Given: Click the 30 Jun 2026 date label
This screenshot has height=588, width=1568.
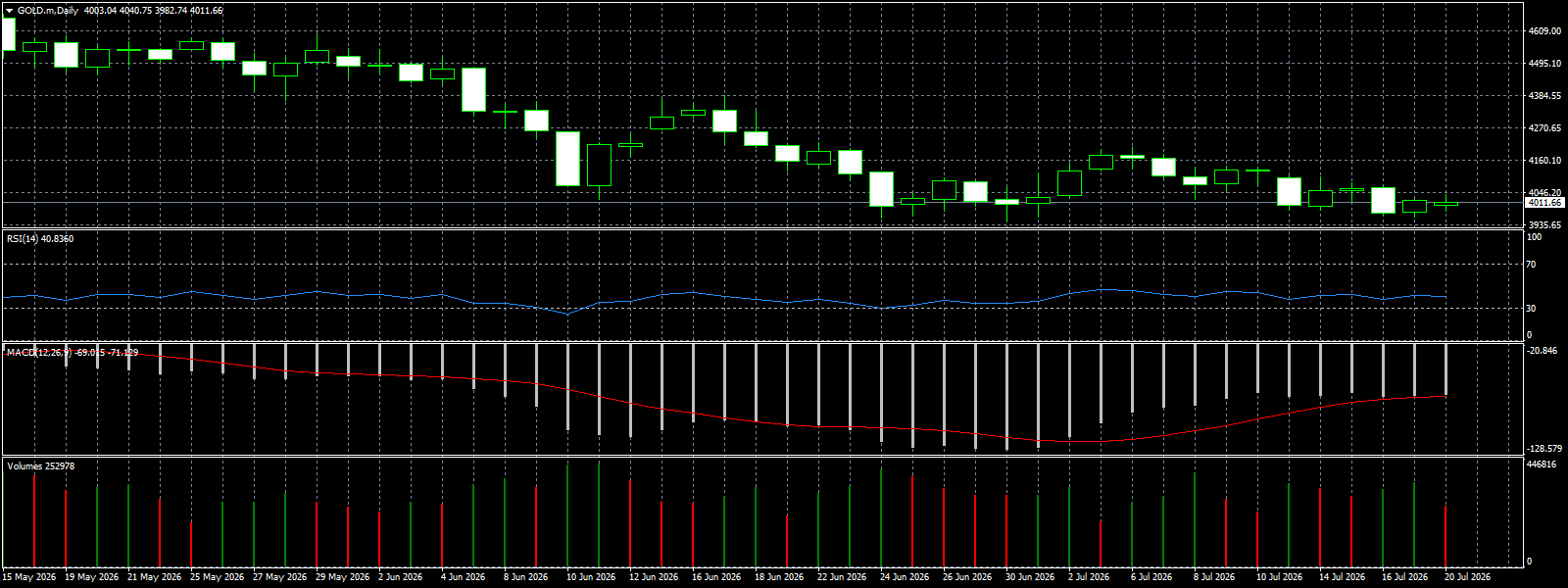Looking at the screenshot, I should point(1031,577).
